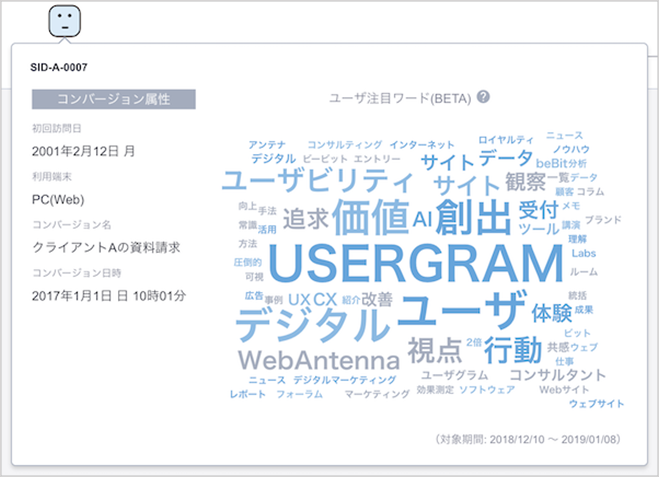Choose the word 観察
Image resolution: width=659 pixels, height=477 pixels.
pos(525,182)
